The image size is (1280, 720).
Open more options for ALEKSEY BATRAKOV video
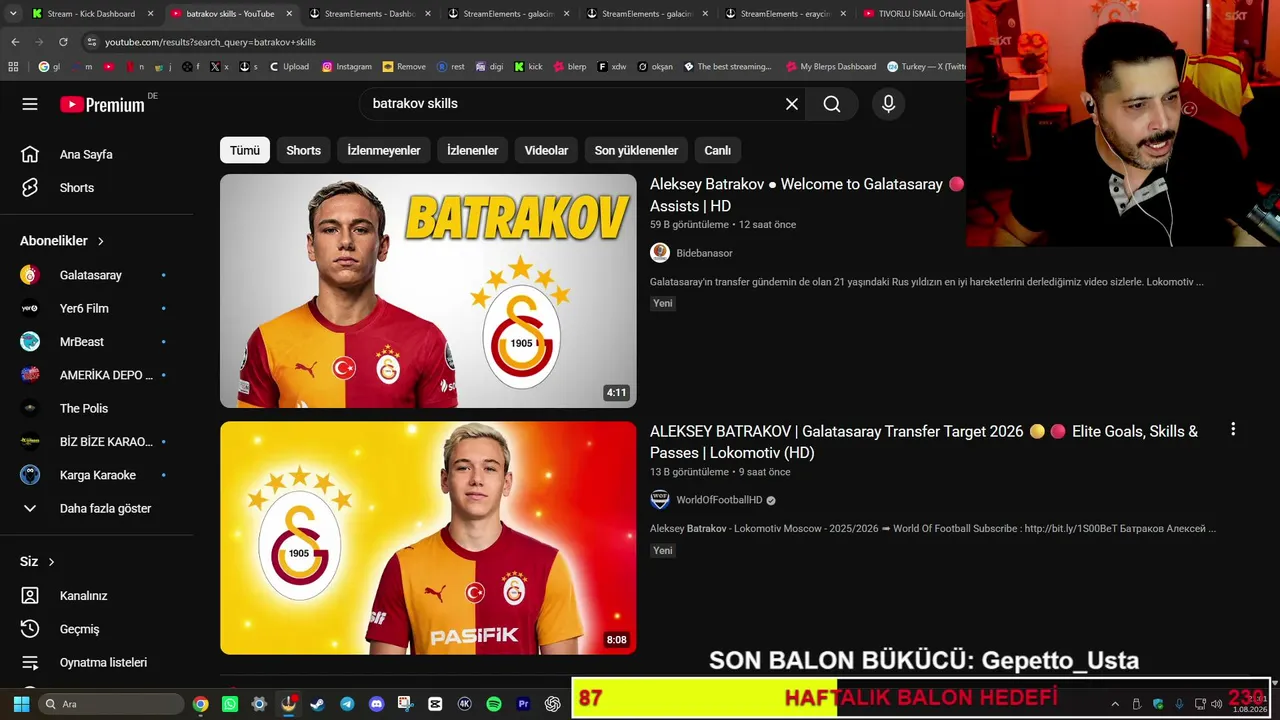(1233, 429)
